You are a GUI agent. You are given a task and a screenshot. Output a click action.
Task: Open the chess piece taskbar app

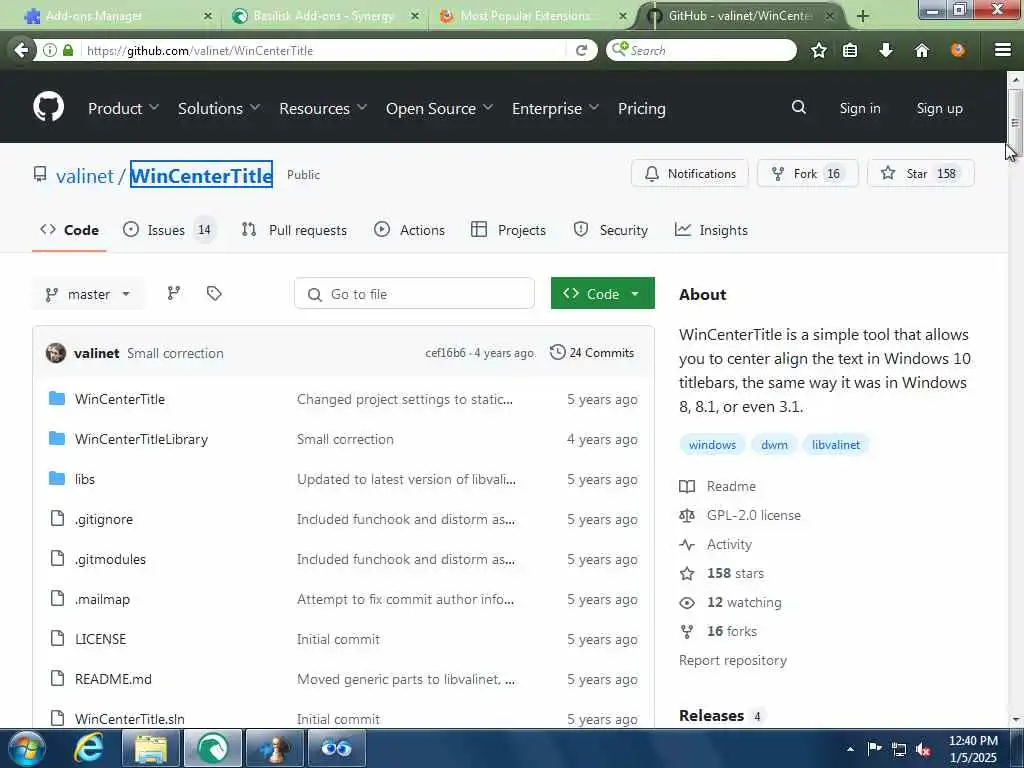[275, 748]
